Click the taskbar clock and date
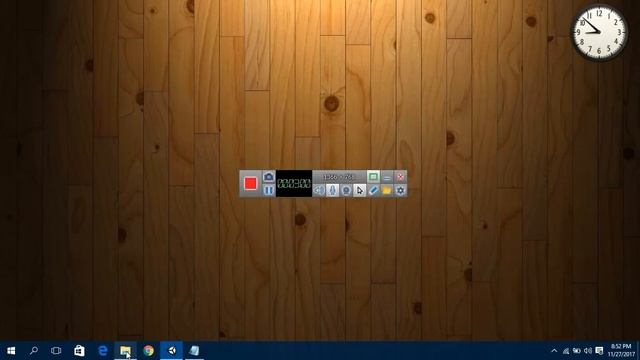 tap(621, 351)
